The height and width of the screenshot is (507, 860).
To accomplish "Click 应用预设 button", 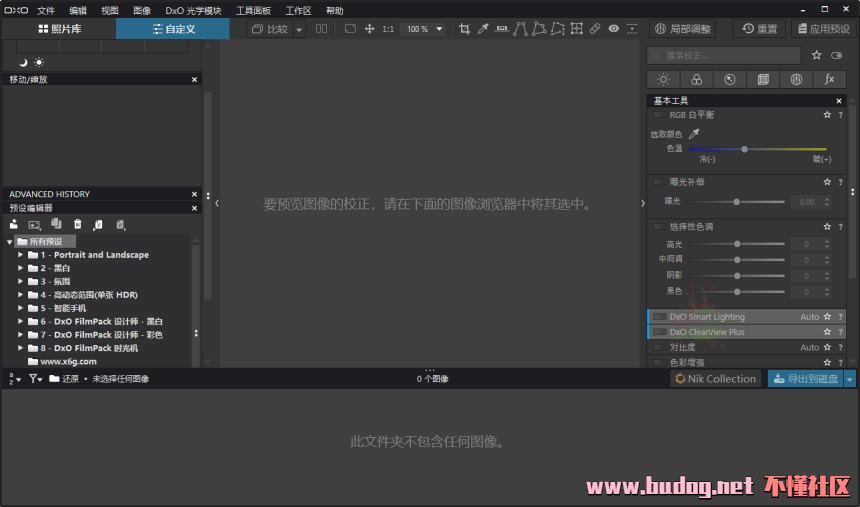I will tap(823, 29).
